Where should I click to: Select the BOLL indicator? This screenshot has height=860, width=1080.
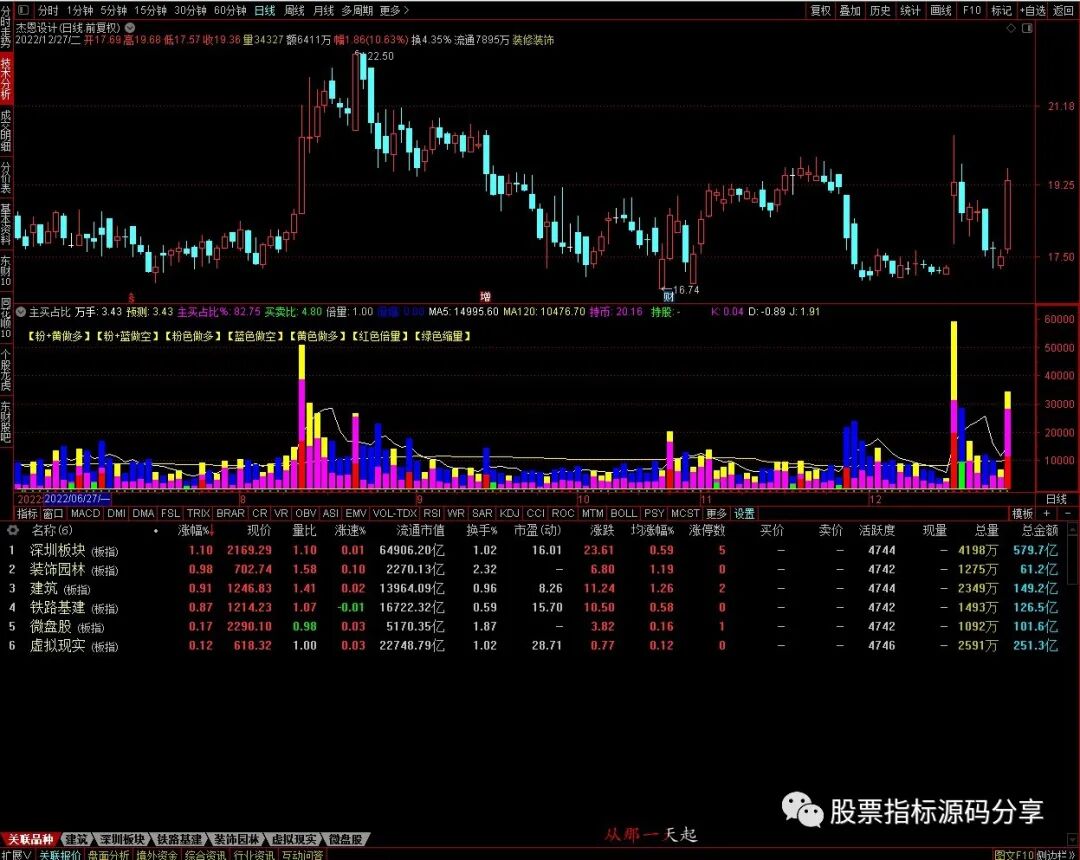click(x=623, y=514)
